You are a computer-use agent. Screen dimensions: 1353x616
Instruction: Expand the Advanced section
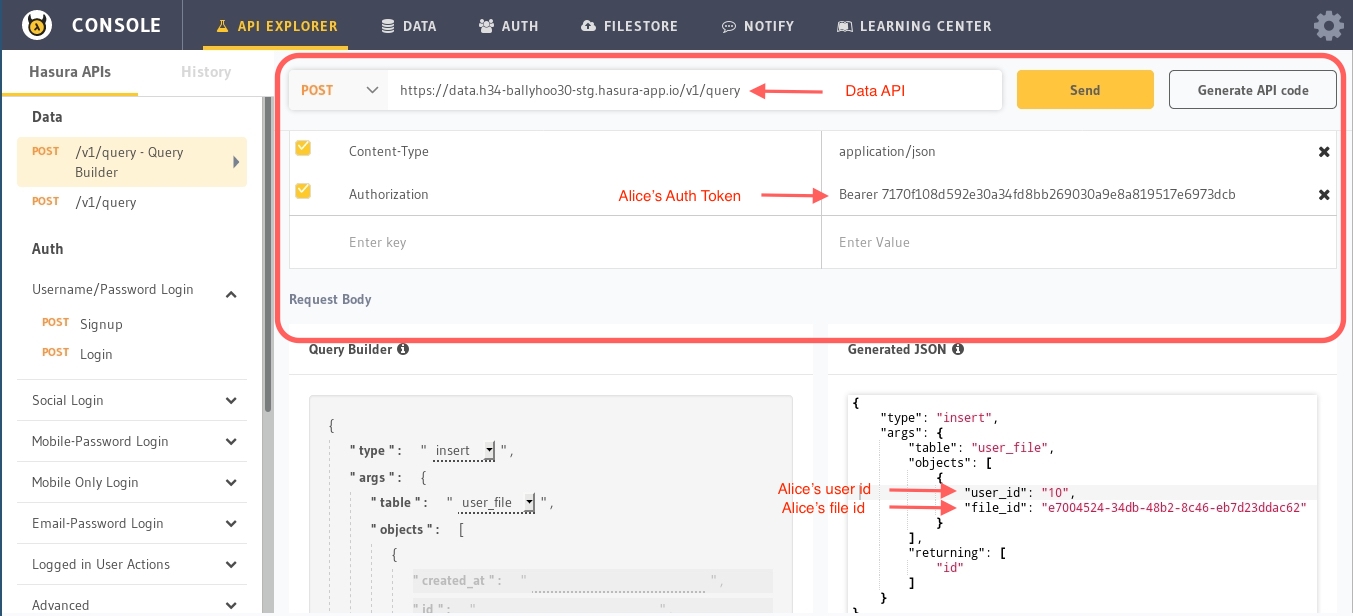pos(231,605)
